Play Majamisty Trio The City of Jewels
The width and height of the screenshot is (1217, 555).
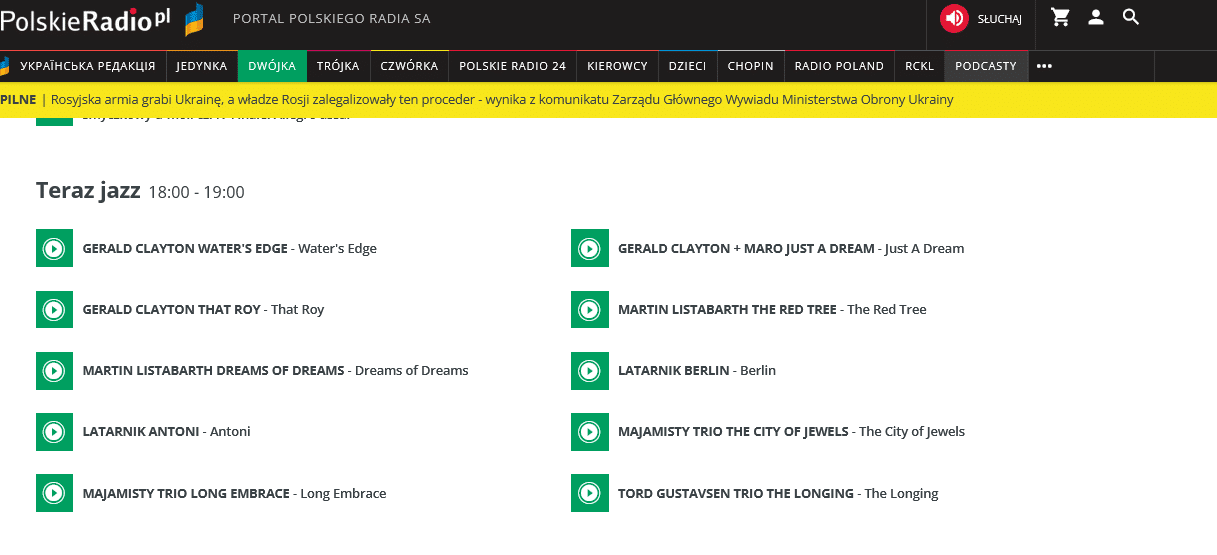pyautogui.click(x=590, y=431)
